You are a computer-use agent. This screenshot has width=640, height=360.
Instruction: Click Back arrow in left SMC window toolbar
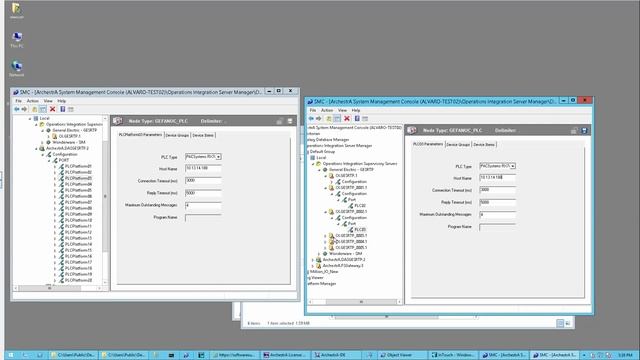point(17,109)
